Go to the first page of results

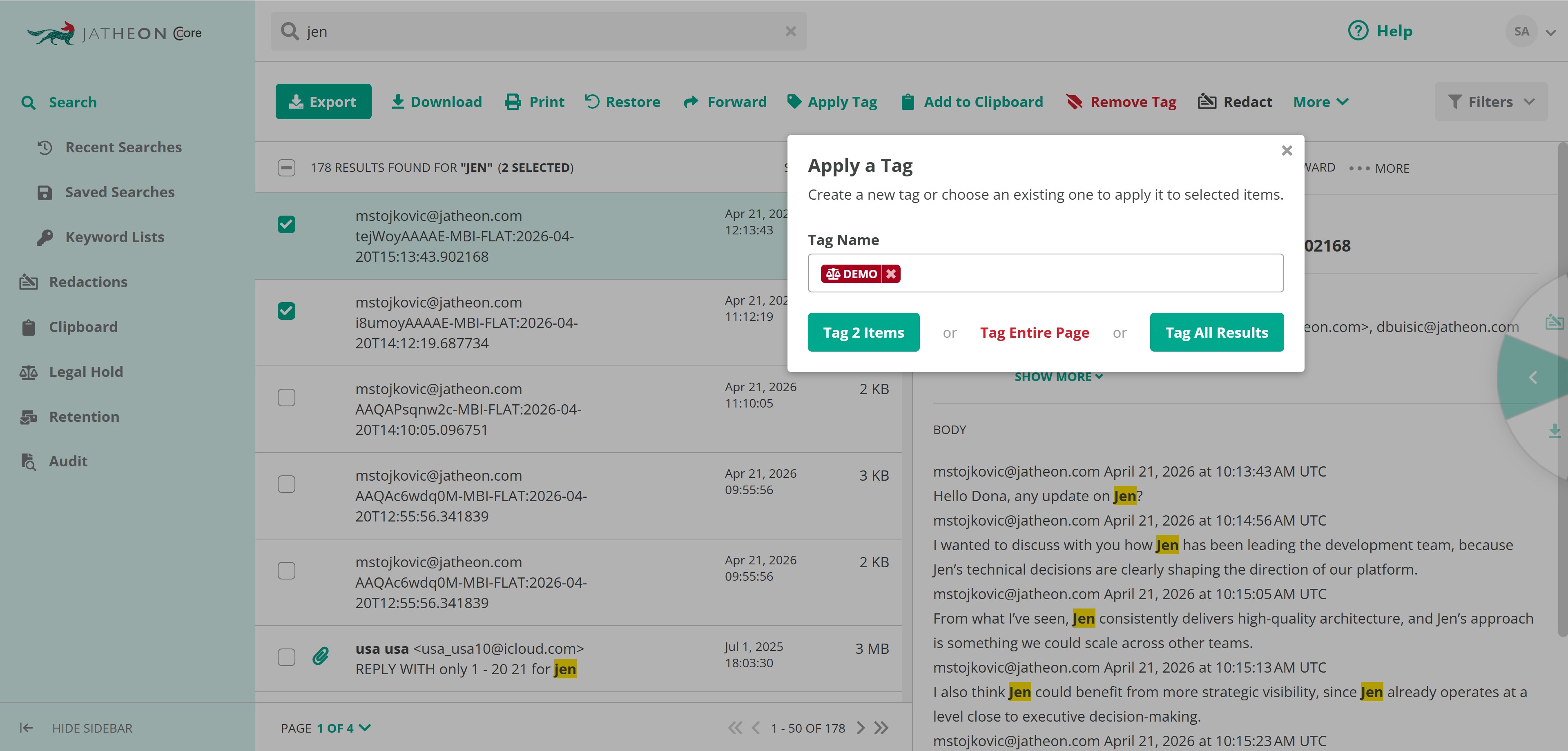[x=735, y=728]
